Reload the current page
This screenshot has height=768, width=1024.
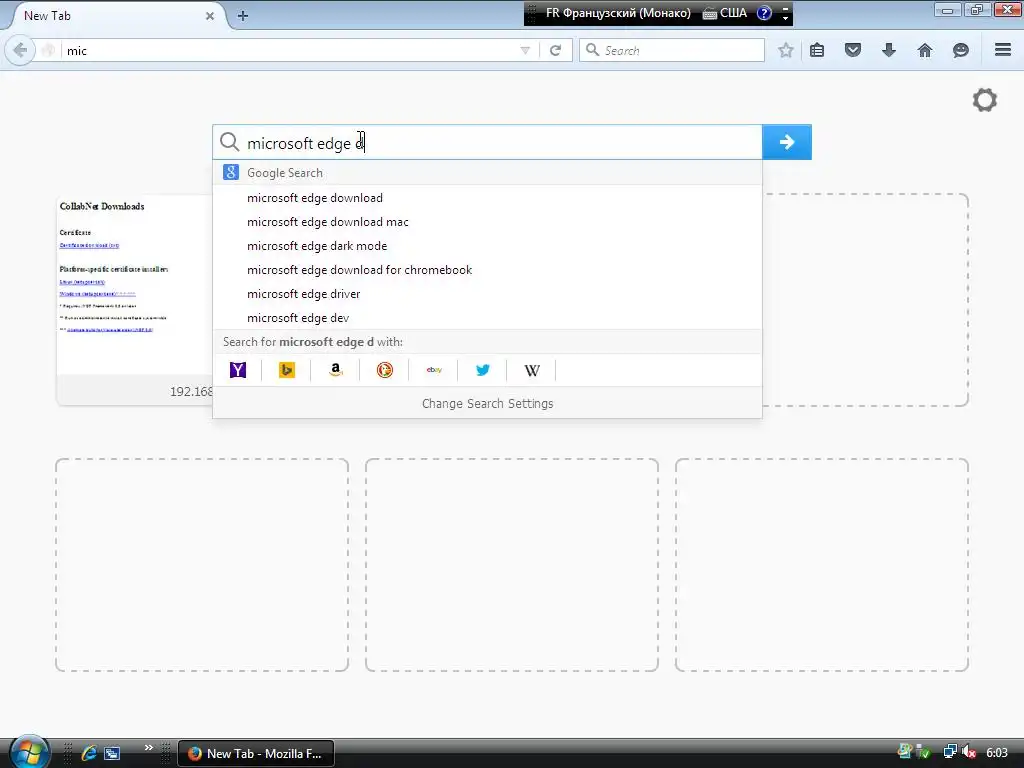click(555, 50)
